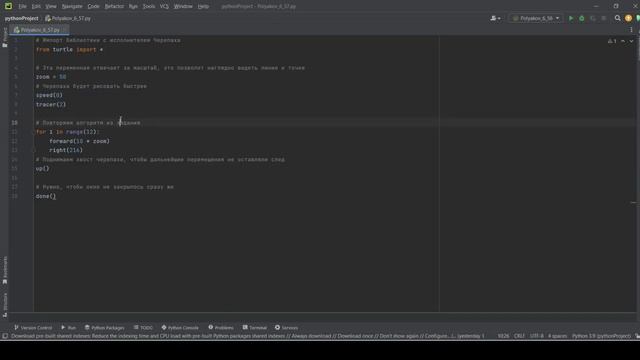Image resolution: width=640 pixels, height=360 pixels.
Task: Go to previous highlighted problem arrow
Action: [x=623, y=41]
